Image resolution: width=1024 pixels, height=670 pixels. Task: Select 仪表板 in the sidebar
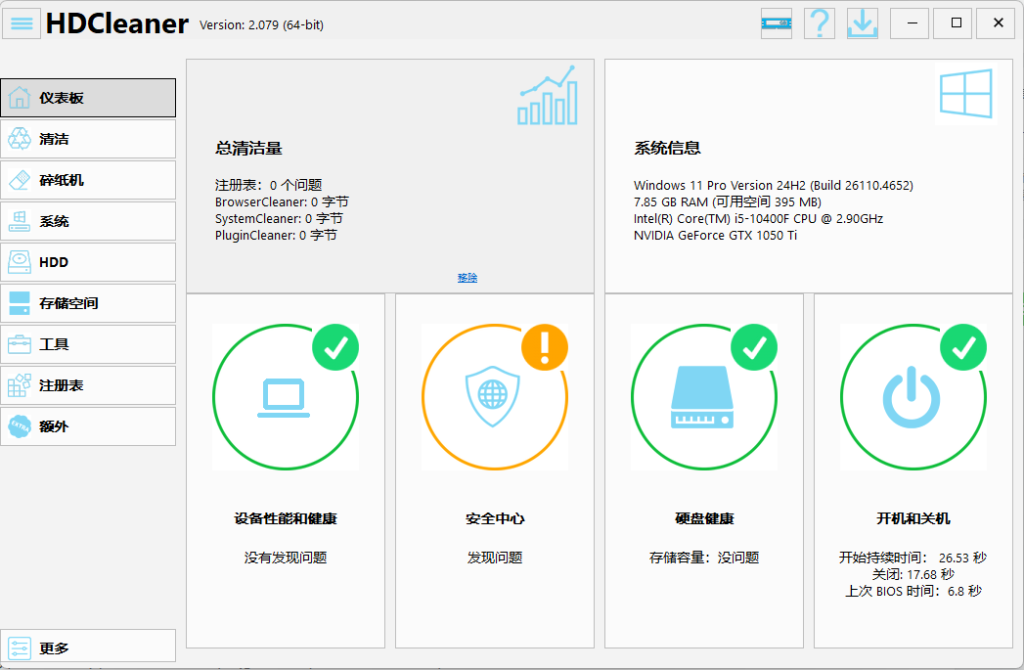pos(88,98)
